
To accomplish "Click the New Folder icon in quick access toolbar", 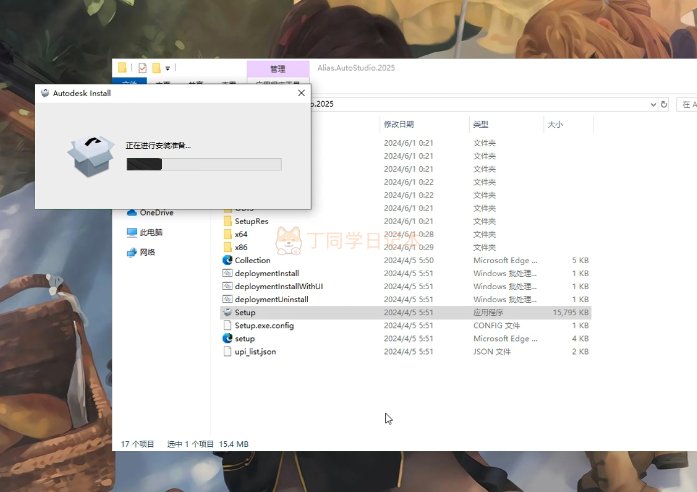I will click(x=156, y=68).
